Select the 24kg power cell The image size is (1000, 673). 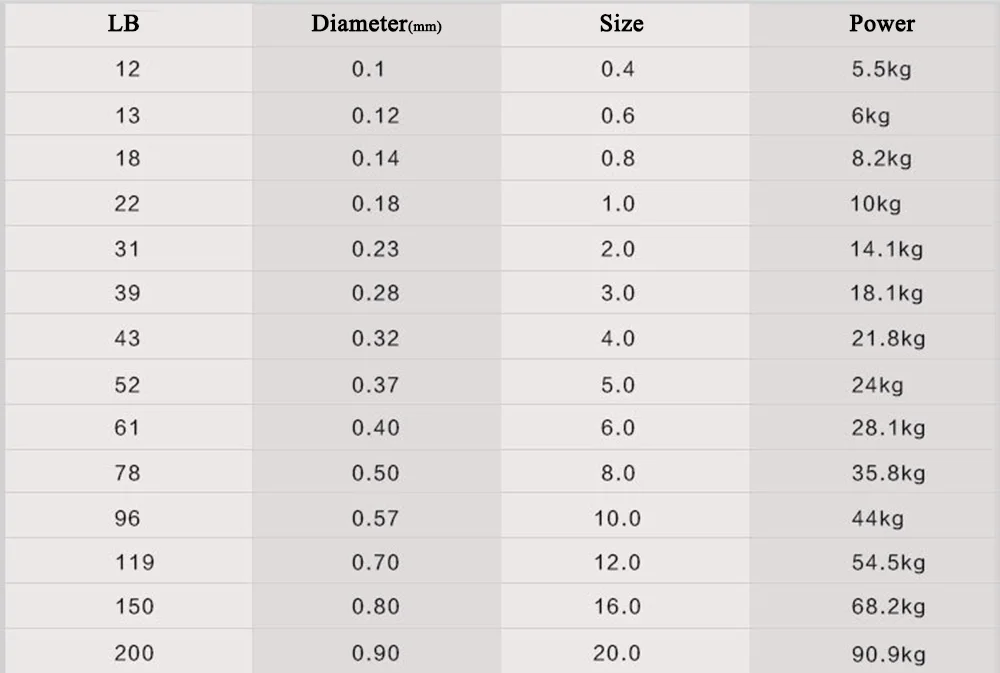pyautogui.click(x=877, y=384)
